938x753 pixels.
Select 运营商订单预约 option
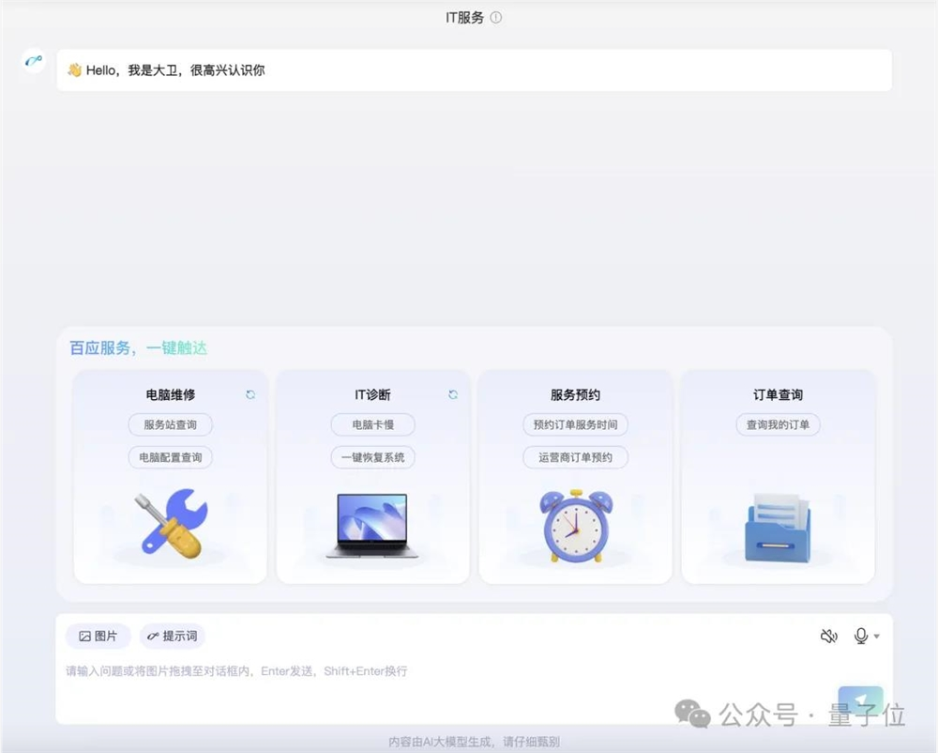pos(575,458)
